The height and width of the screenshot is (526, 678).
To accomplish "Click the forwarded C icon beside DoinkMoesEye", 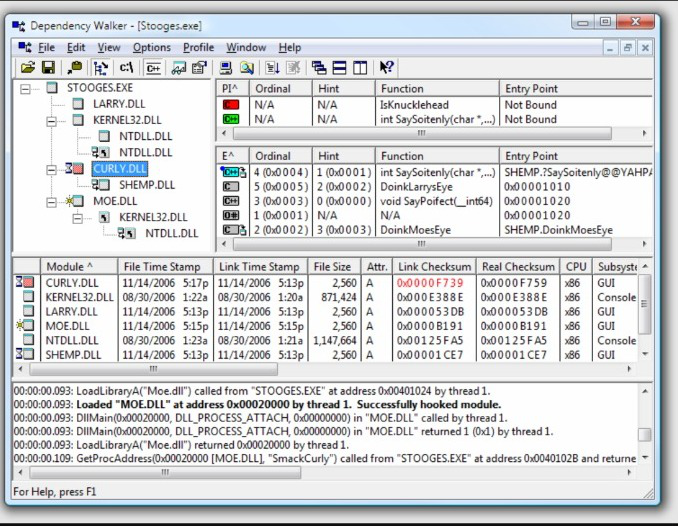I will click(x=234, y=230).
